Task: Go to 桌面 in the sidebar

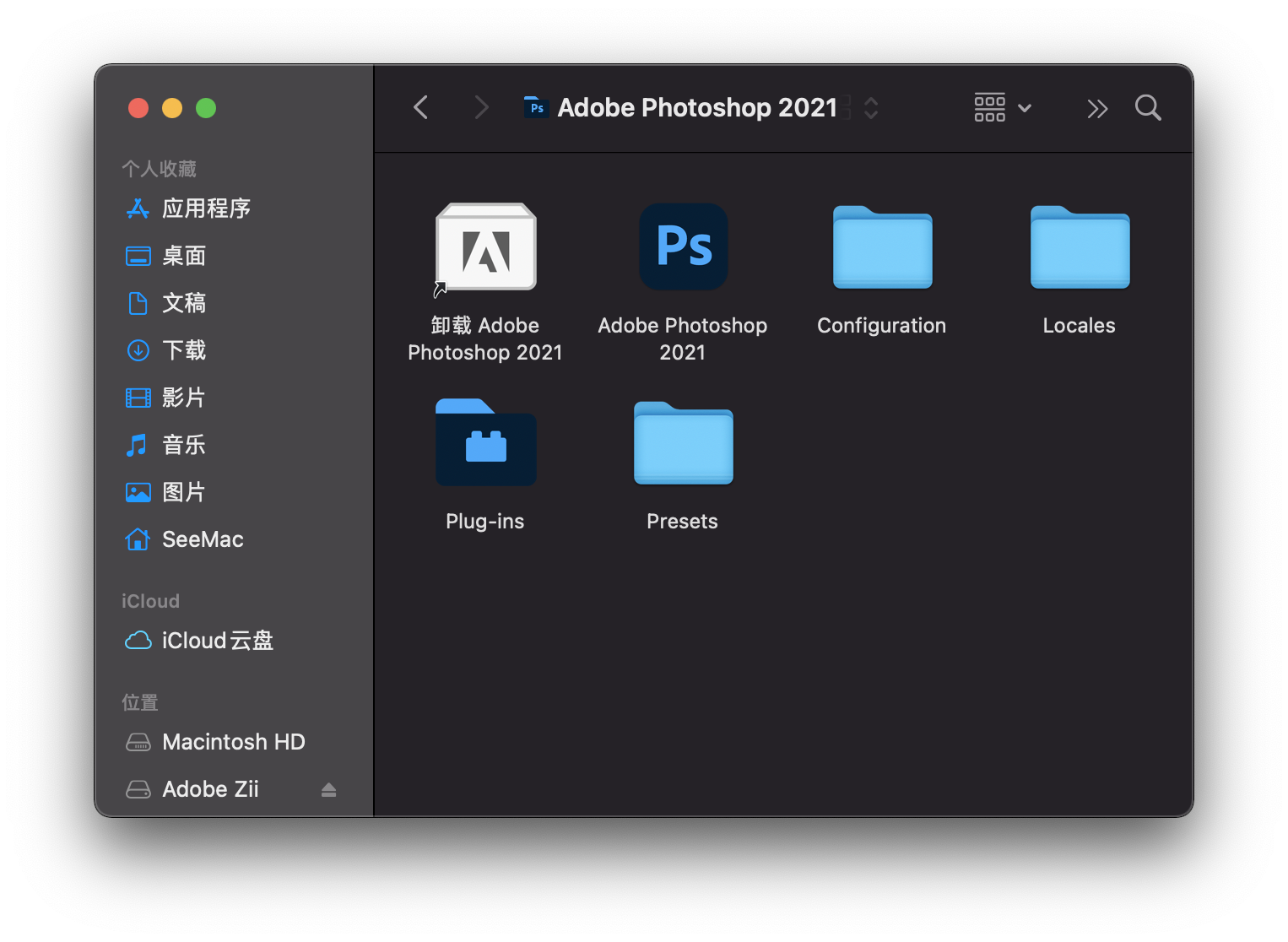Action: (x=184, y=256)
